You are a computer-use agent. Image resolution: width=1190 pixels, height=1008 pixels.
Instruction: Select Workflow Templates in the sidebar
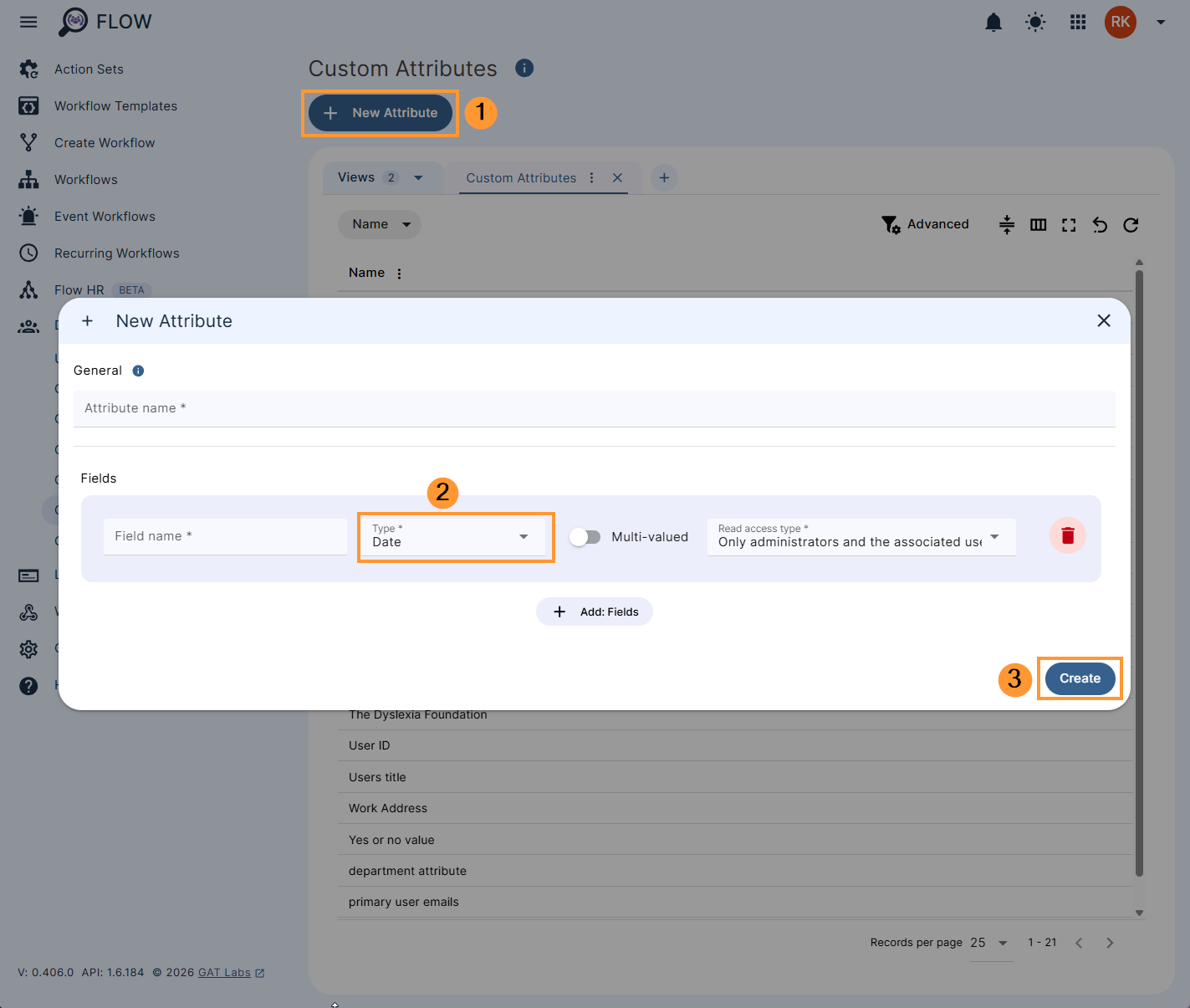tap(115, 105)
